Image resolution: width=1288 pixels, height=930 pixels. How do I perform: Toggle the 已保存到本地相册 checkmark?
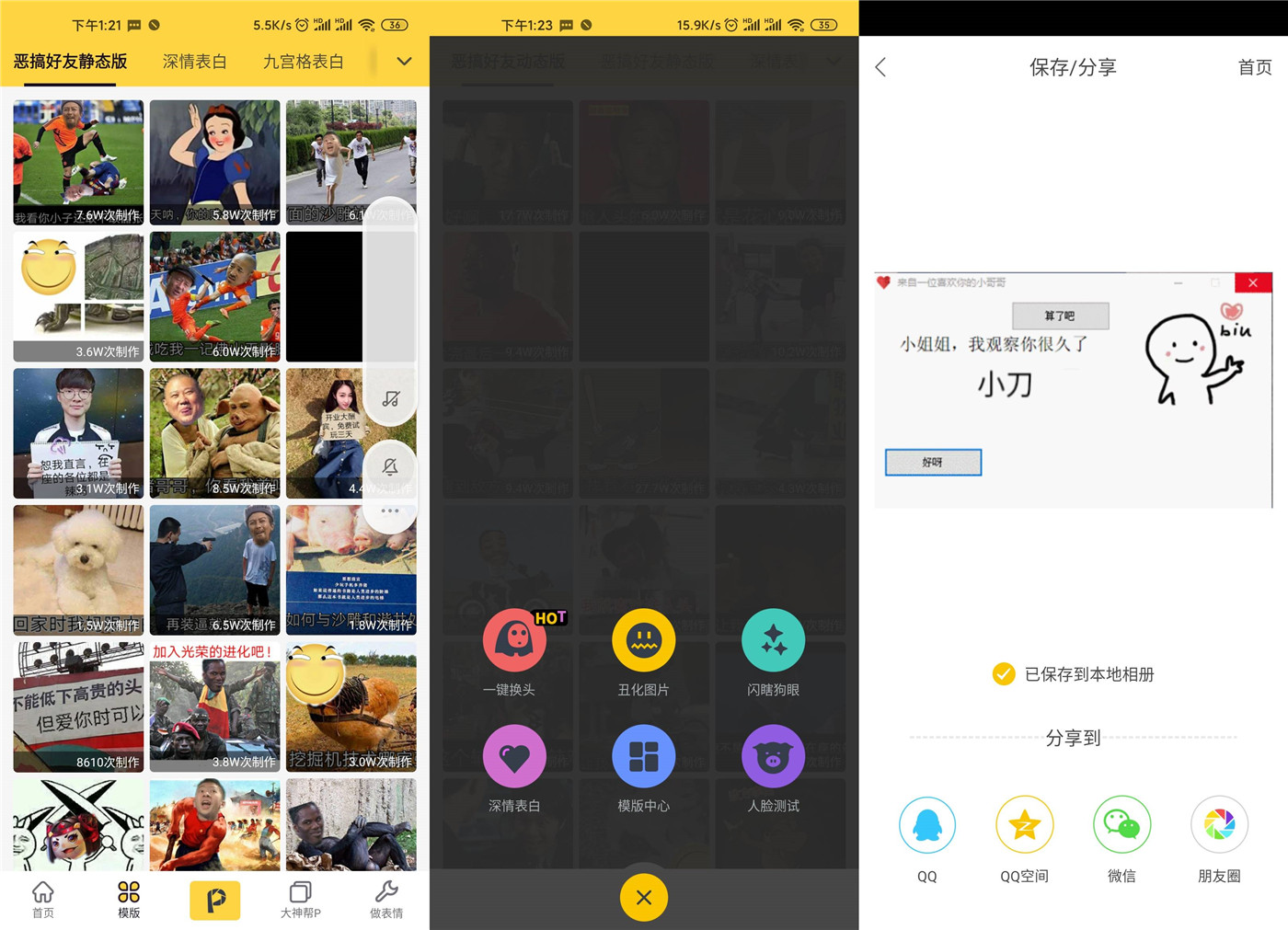pyautogui.click(x=1002, y=673)
